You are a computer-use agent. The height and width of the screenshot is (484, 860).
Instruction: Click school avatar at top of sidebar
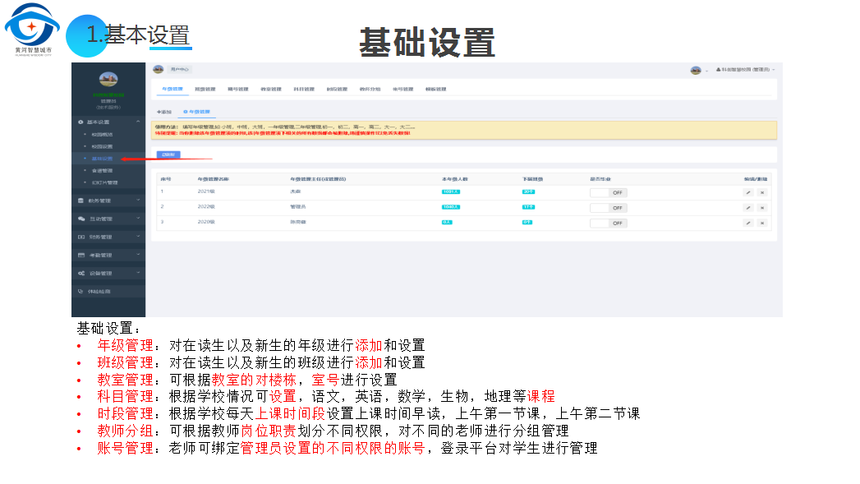click(109, 80)
